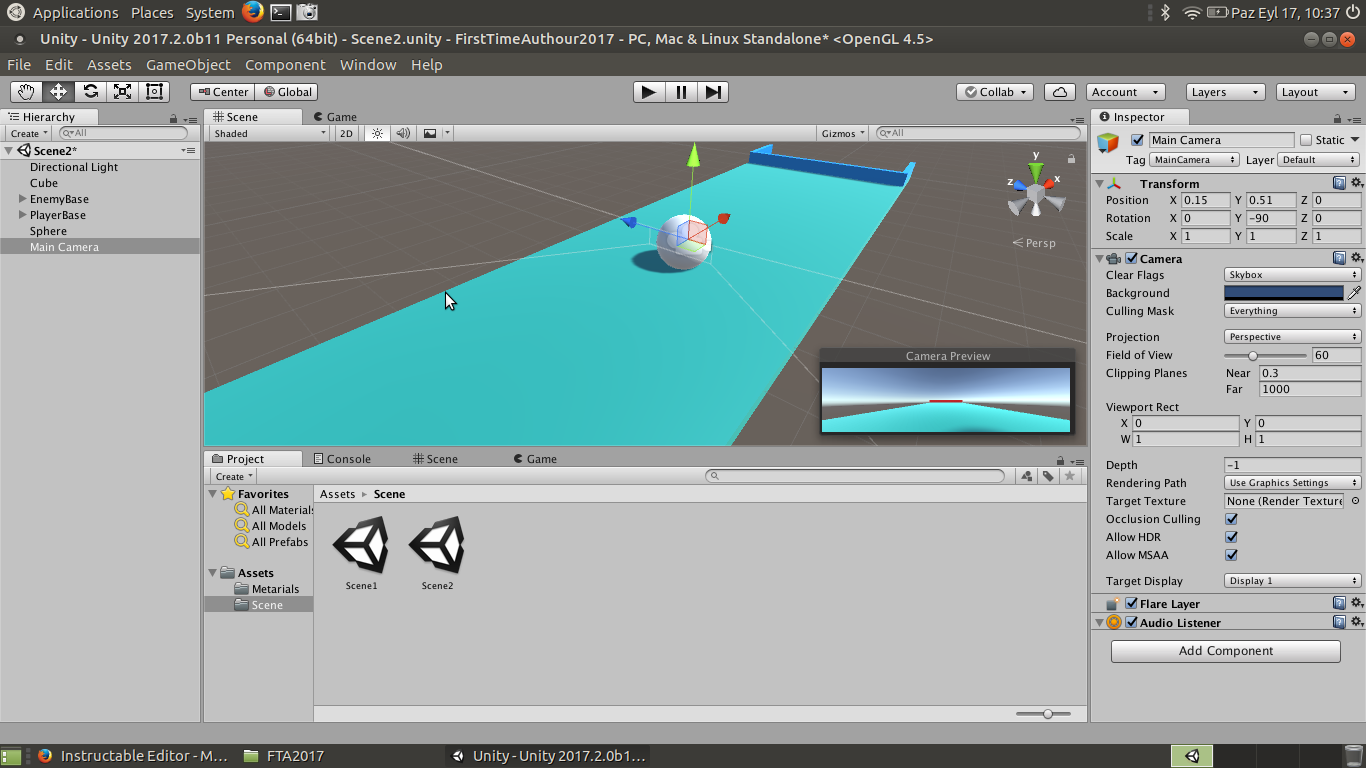Open the Layers dropdown in toolbar
This screenshot has height=768, width=1366.
pyautogui.click(x=1226, y=92)
